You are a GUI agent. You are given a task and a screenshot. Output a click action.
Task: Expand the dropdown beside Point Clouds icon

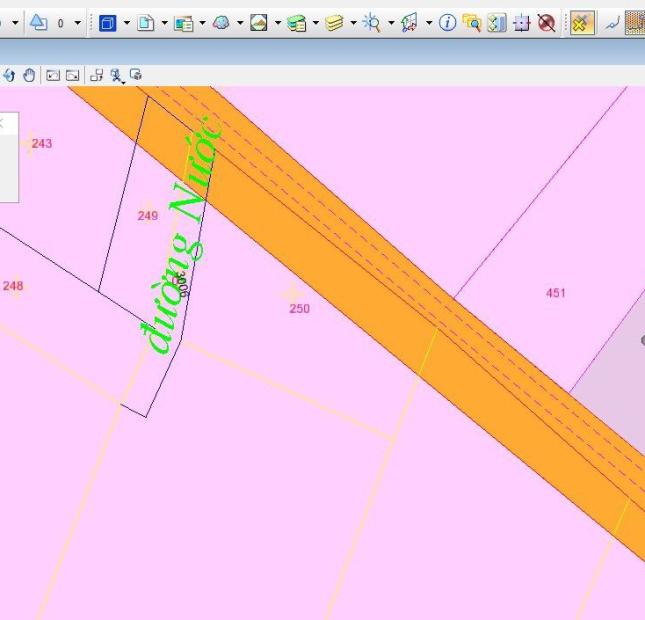click(240, 23)
